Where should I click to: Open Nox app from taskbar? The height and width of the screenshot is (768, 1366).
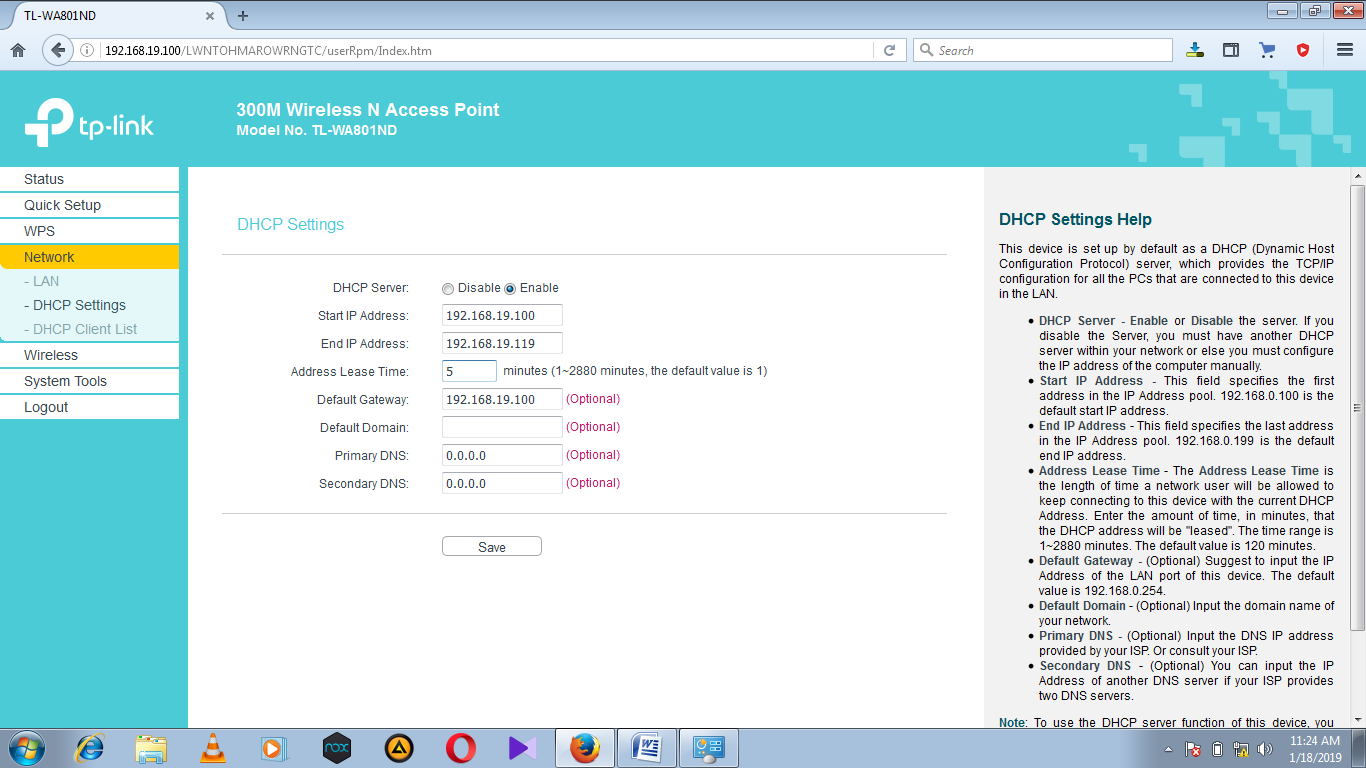(x=337, y=747)
